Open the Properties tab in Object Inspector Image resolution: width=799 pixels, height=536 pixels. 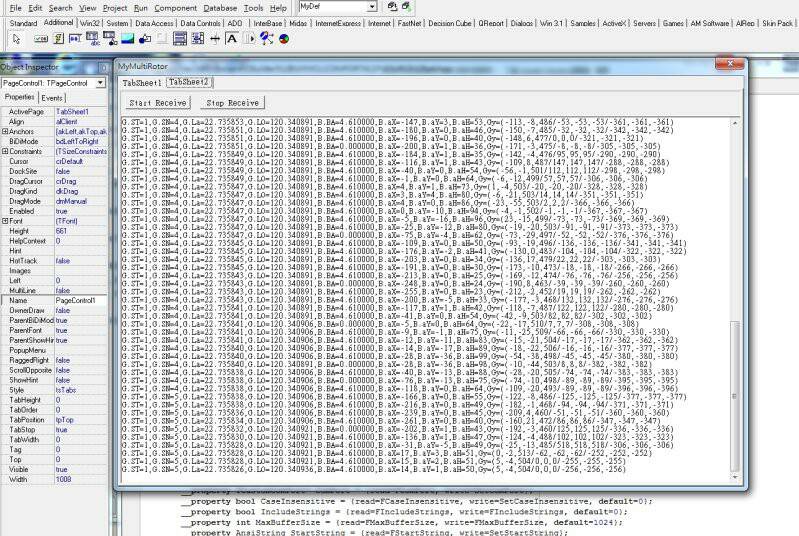(20, 97)
